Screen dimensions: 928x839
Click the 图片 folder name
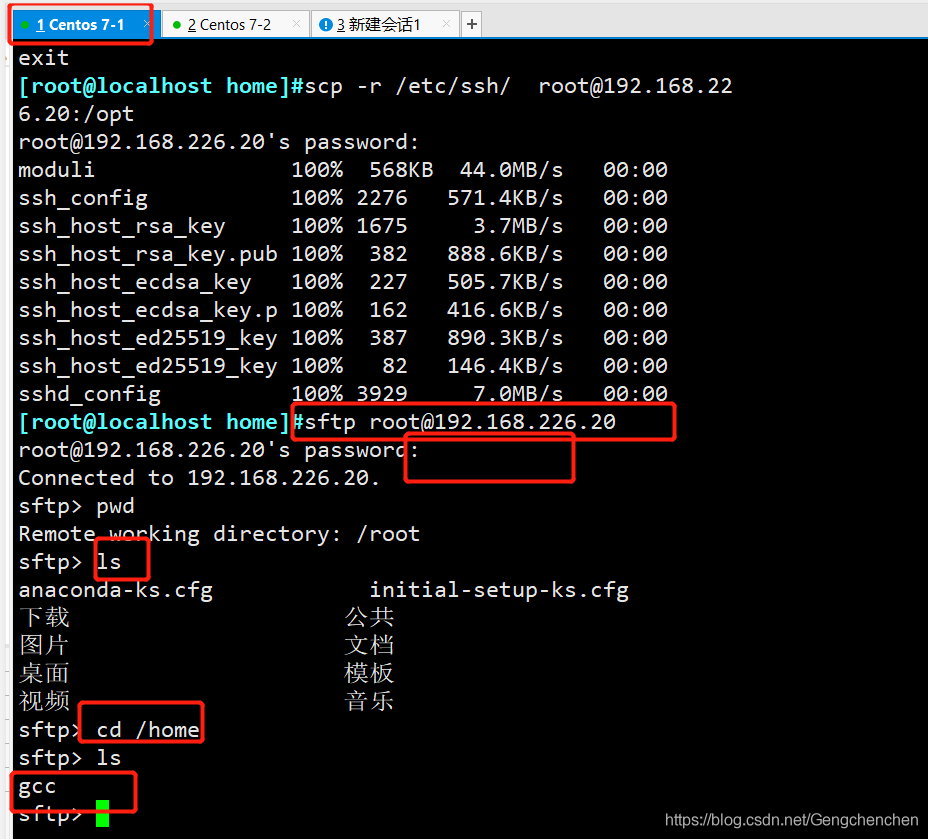point(44,646)
